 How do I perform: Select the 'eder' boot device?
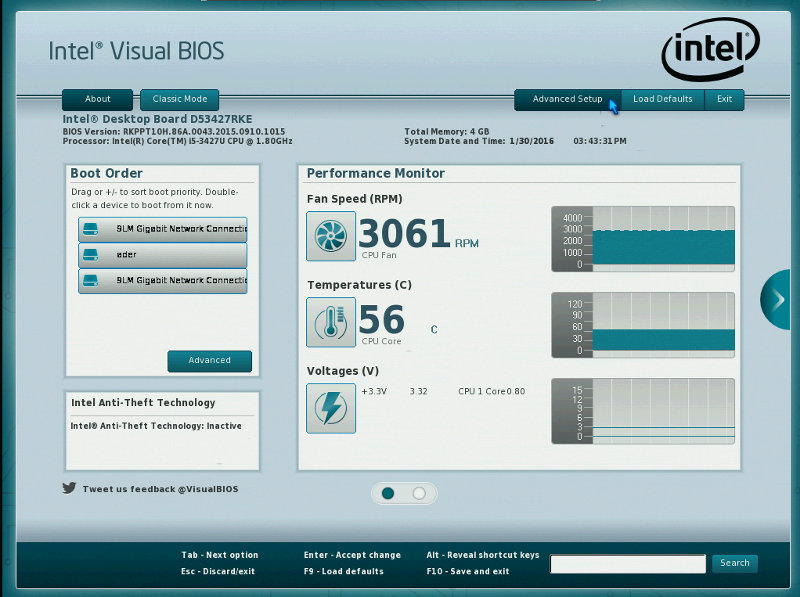point(163,255)
